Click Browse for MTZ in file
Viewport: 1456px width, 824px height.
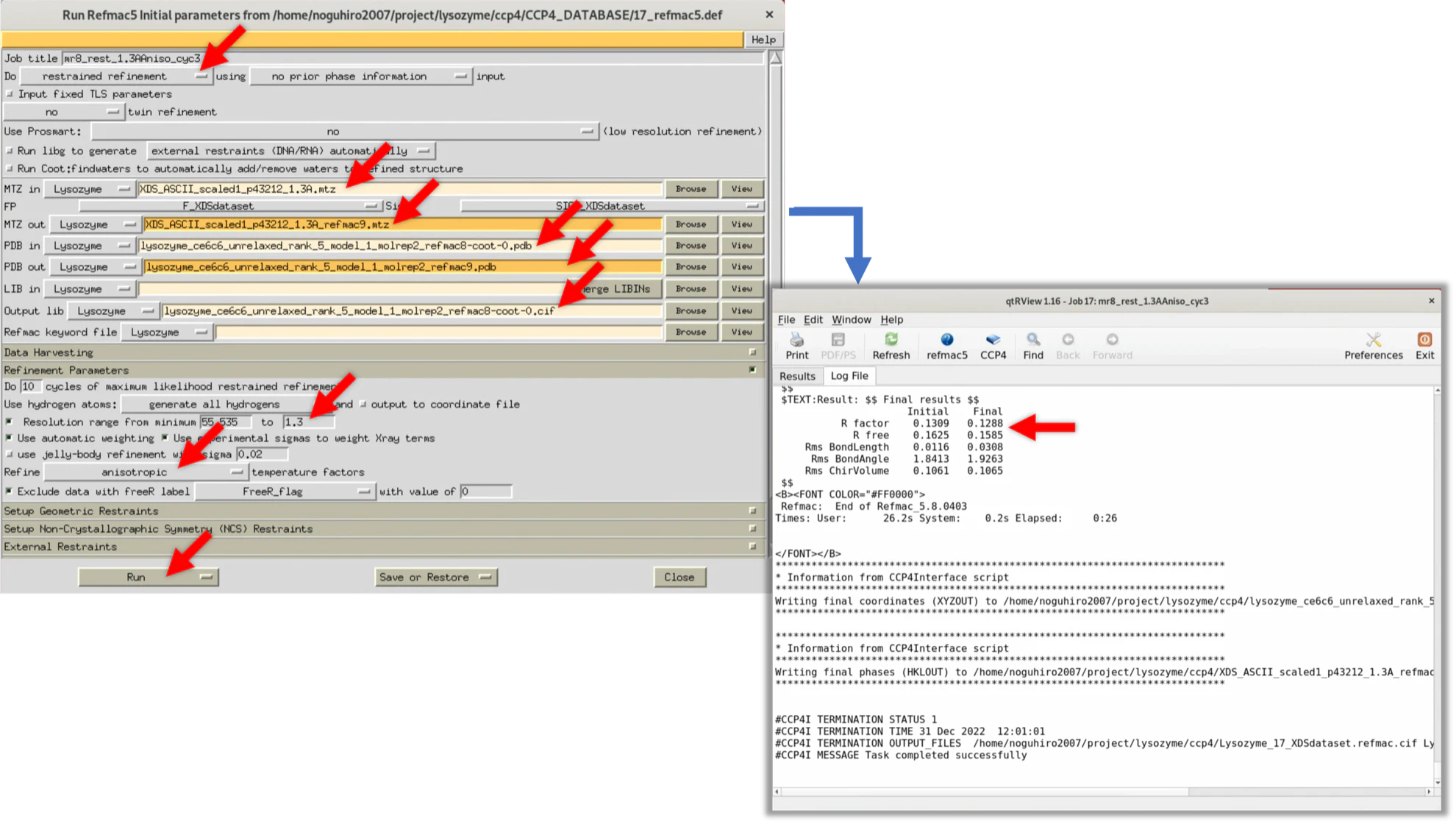[690, 188]
